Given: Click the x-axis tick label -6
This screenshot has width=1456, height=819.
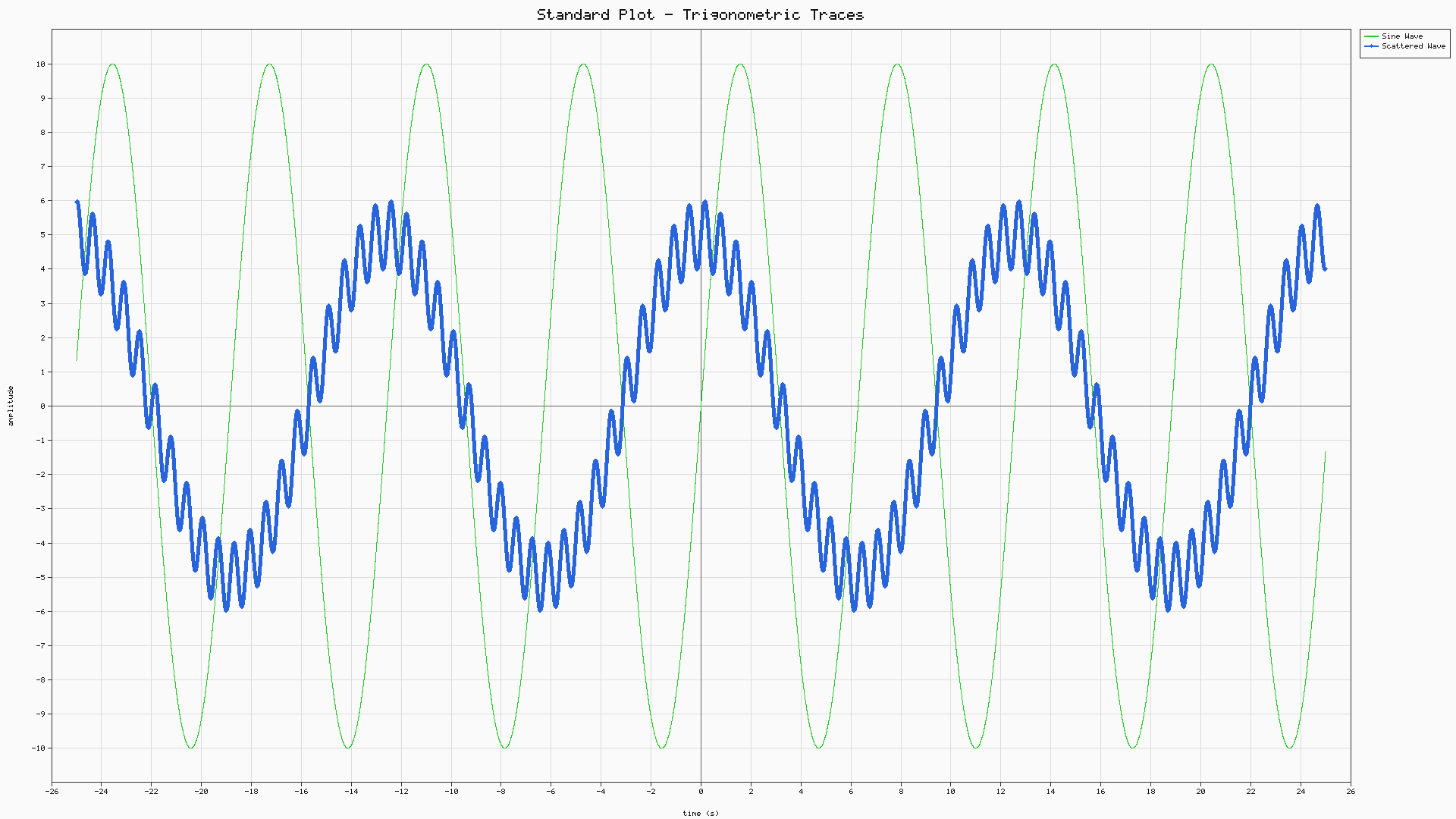Looking at the screenshot, I should [551, 792].
